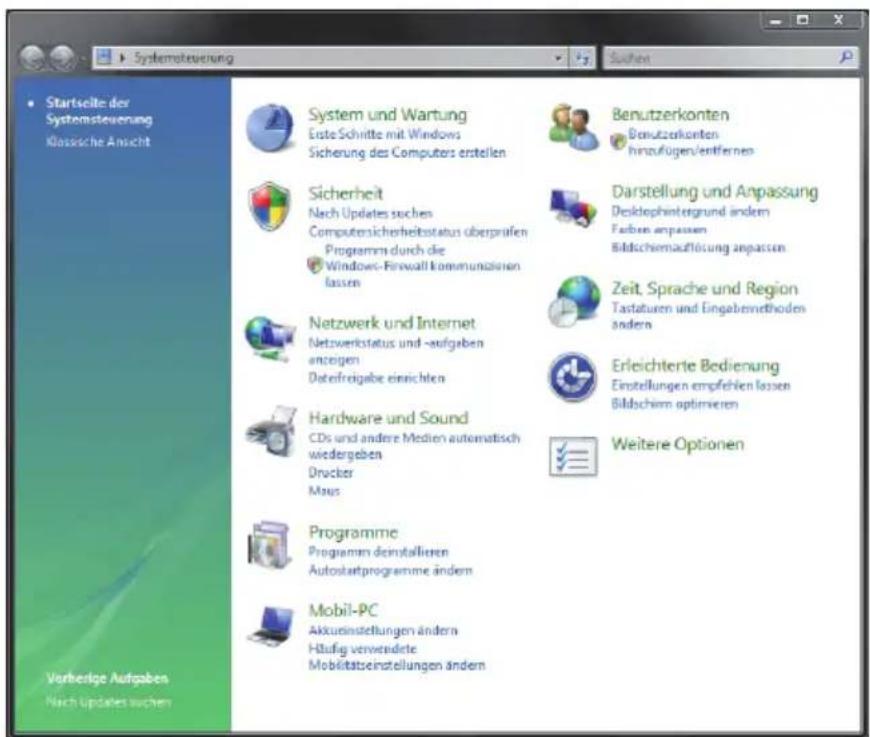Open the Sicherheit shield icon

269,206
